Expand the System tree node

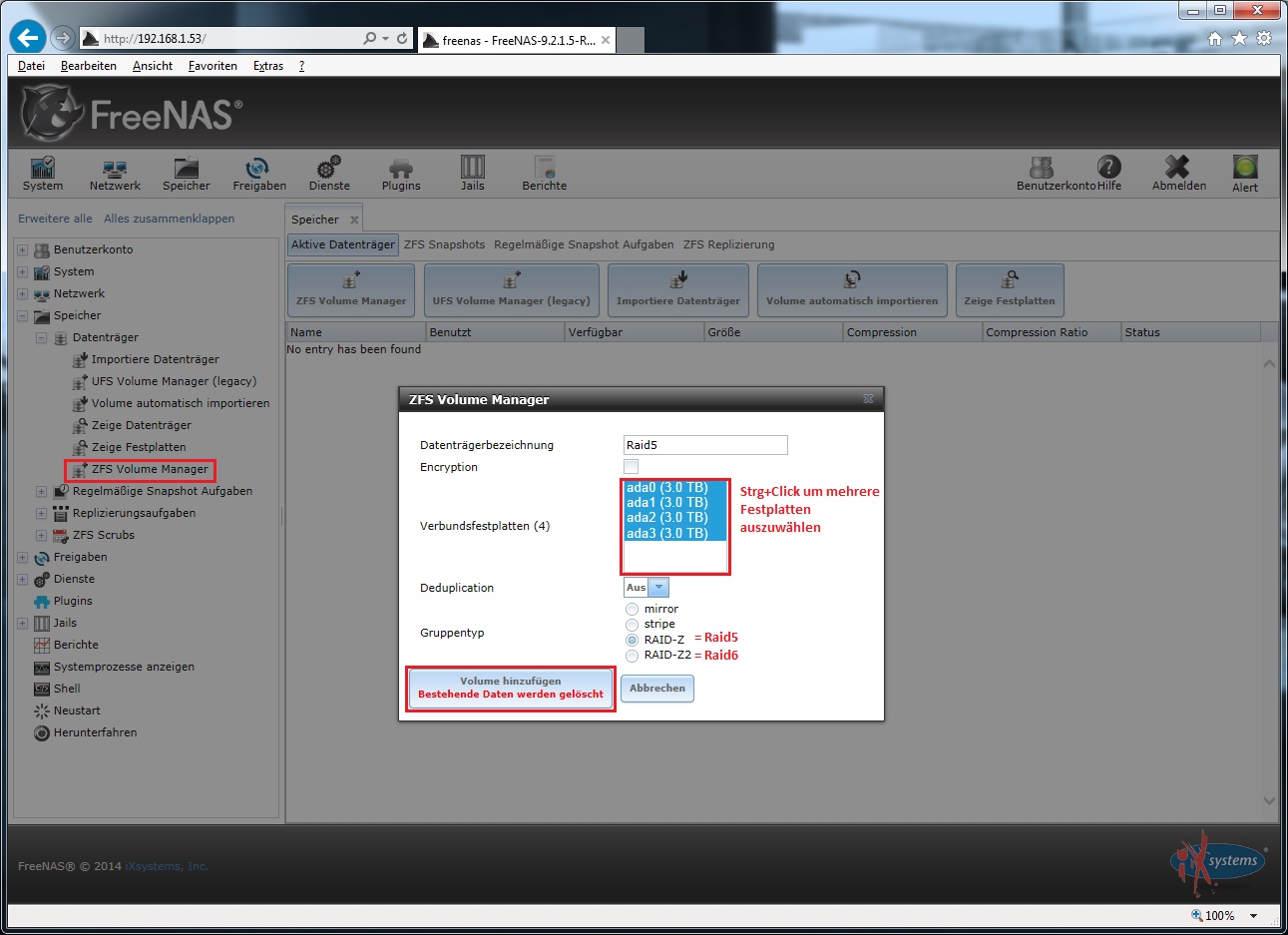tap(22, 271)
